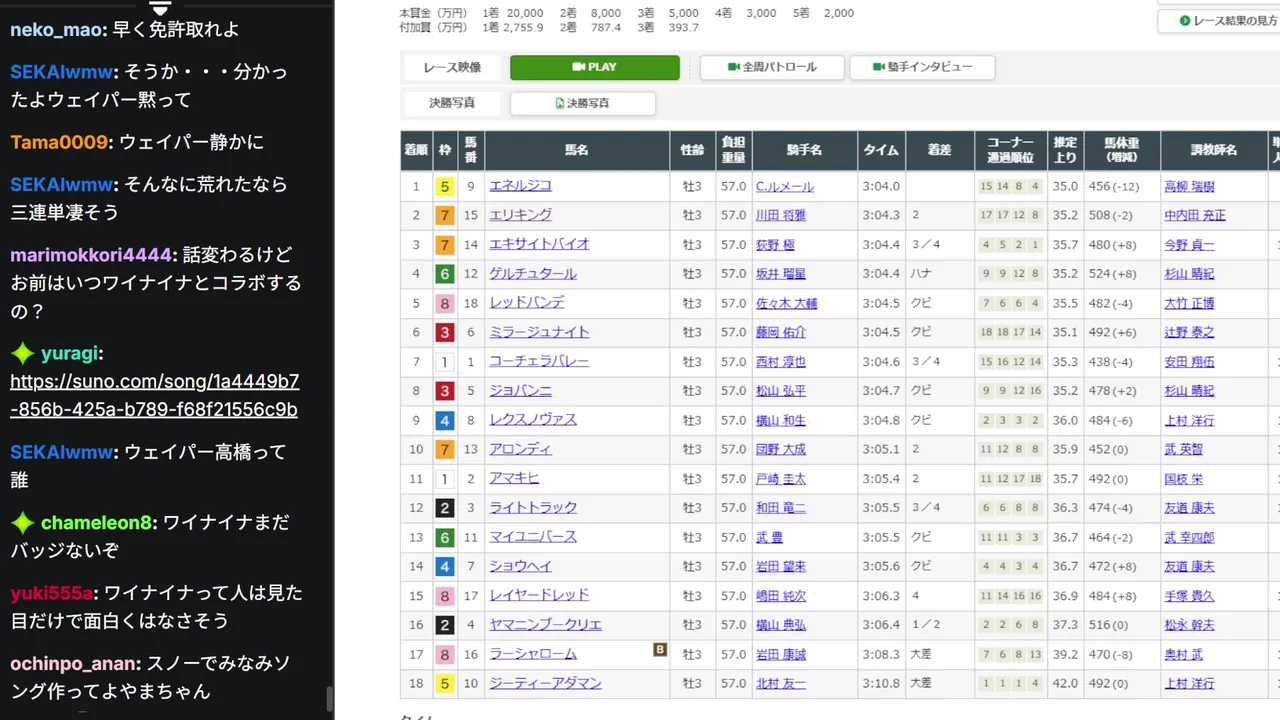1280x720 pixels.
Task: Click username Tama0009 in chat
Action: [59, 142]
